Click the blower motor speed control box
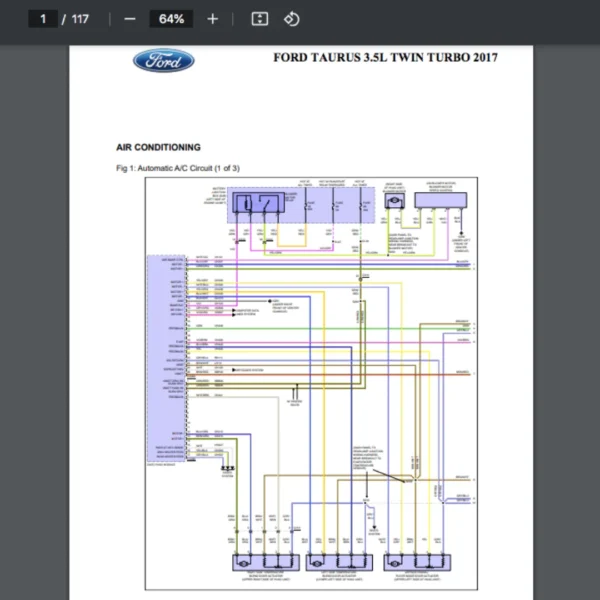Image resolution: width=600 pixels, height=600 pixels. 438,201
